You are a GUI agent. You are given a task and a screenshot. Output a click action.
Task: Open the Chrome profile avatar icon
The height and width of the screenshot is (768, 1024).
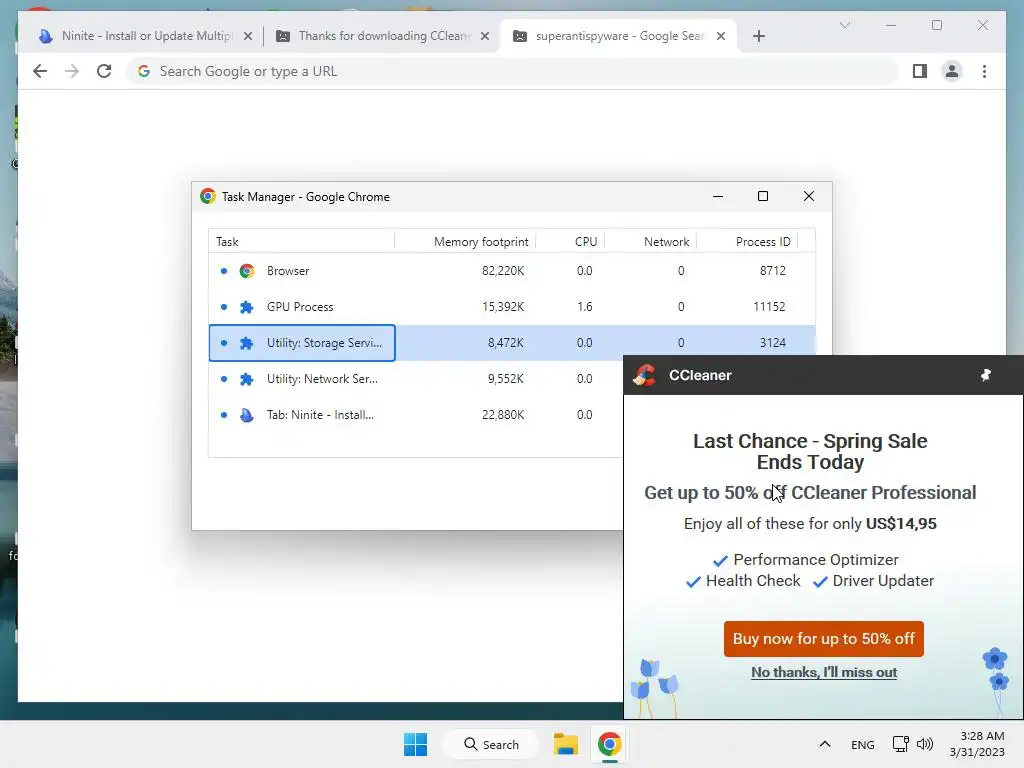pos(952,71)
